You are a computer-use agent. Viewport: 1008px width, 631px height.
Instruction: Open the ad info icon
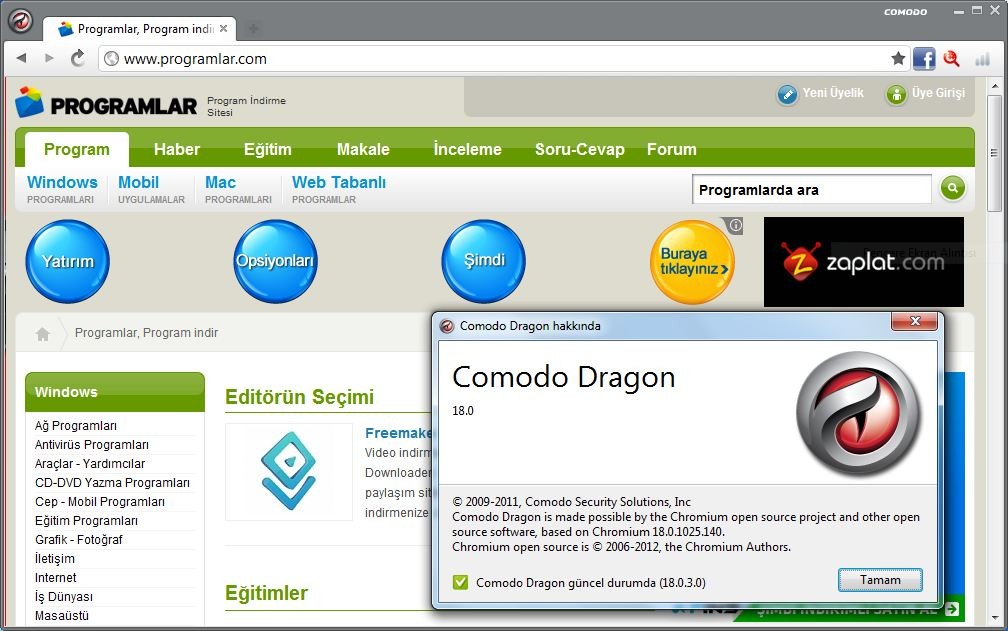pos(736,226)
